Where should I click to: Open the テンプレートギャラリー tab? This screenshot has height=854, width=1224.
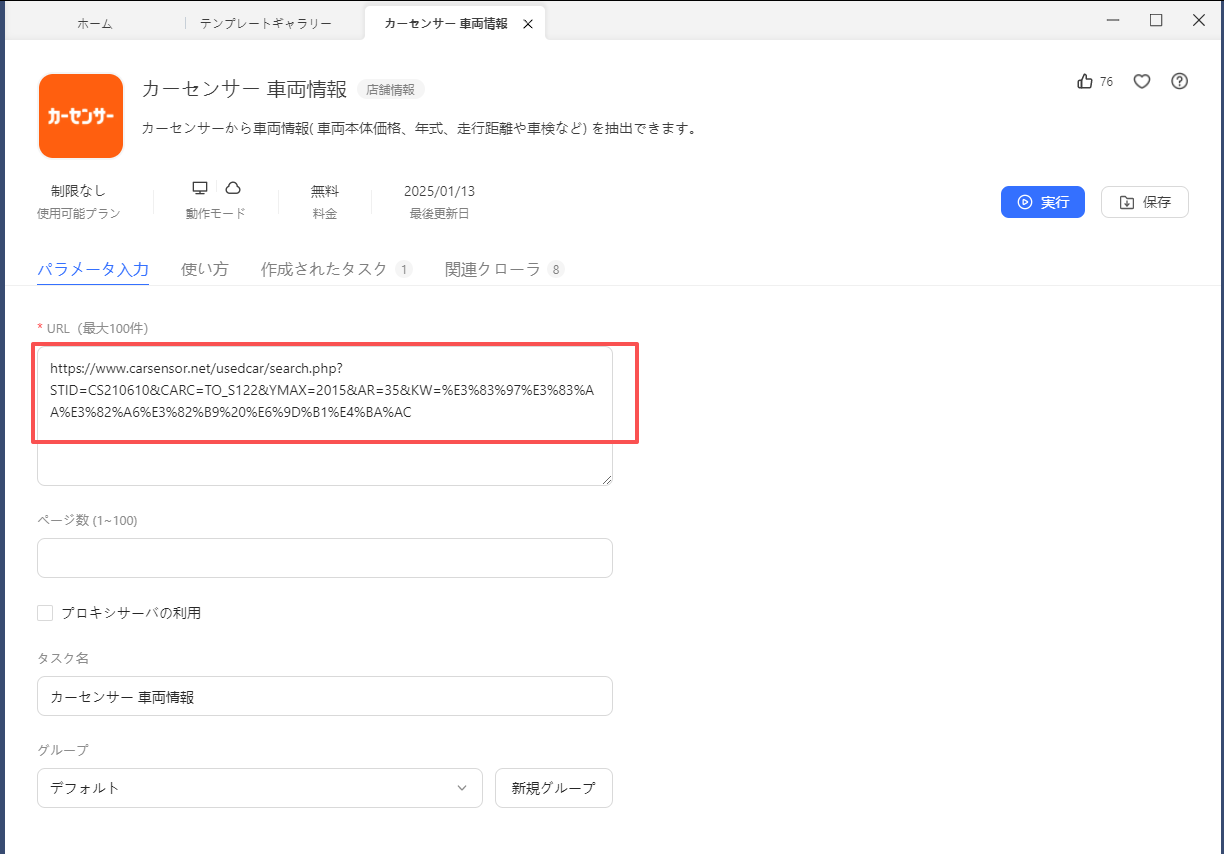[x=266, y=24]
